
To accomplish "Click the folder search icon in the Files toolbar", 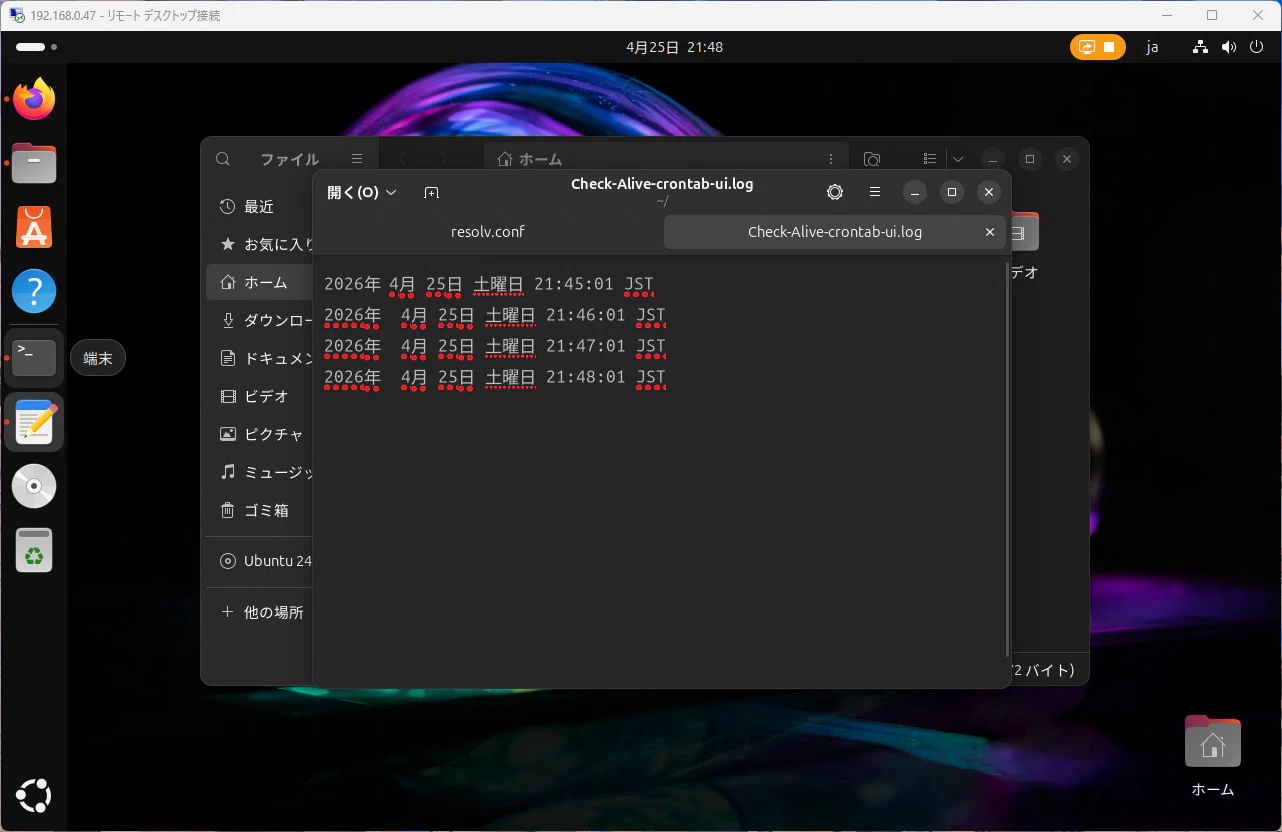I will pyautogui.click(x=872, y=159).
